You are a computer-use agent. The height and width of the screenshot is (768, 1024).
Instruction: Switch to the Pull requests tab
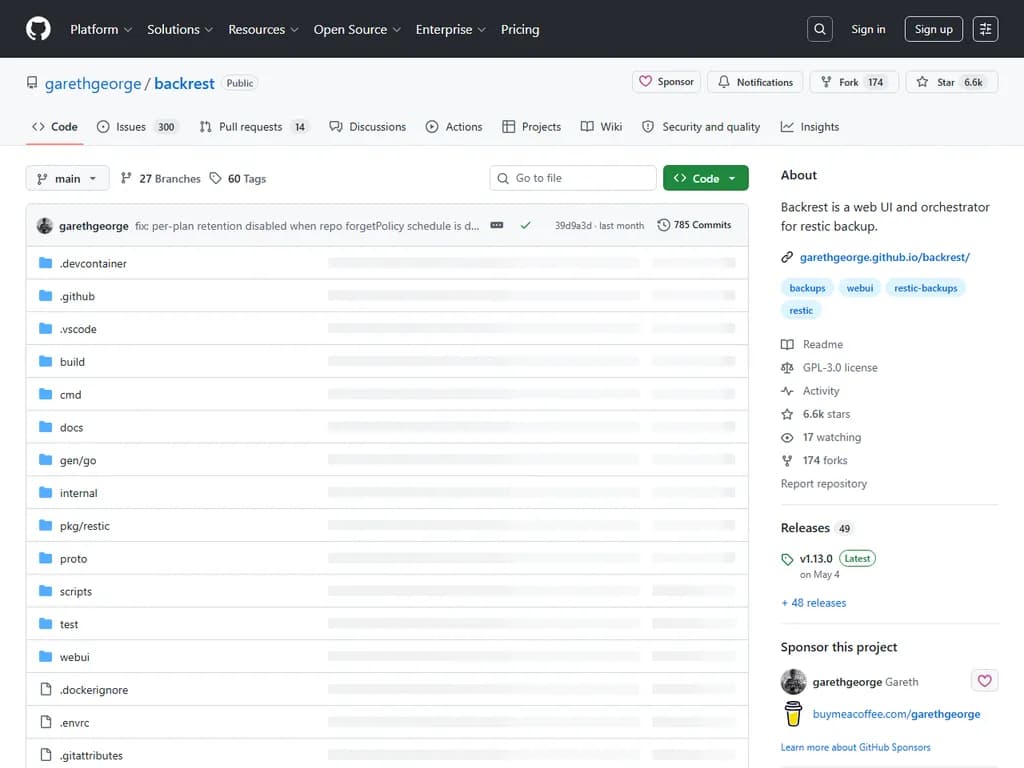pyautogui.click(x=253, y=127)
